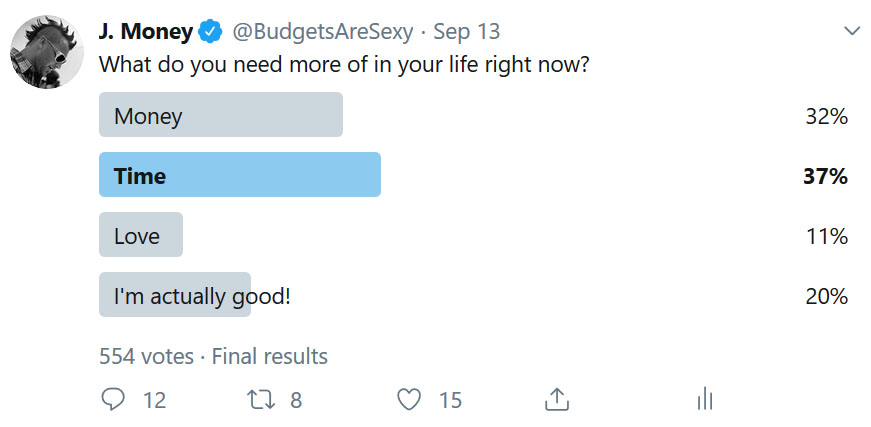Click the J. Money display name
871x427 pixels.
145,32
